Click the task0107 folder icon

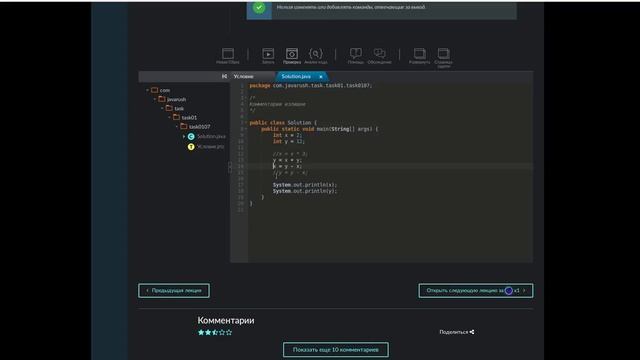click(x=184, y=127)
